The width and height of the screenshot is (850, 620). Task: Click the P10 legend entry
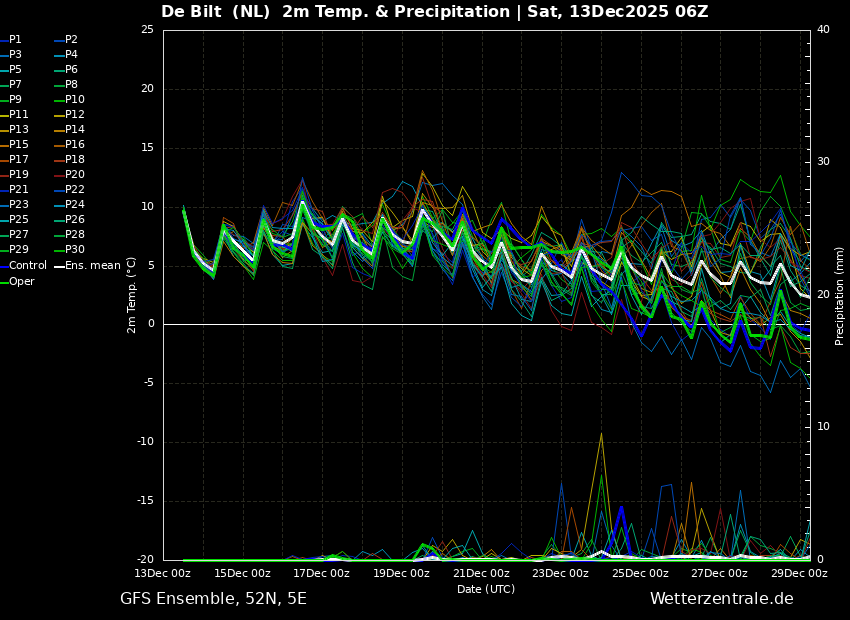click(75, 100)
